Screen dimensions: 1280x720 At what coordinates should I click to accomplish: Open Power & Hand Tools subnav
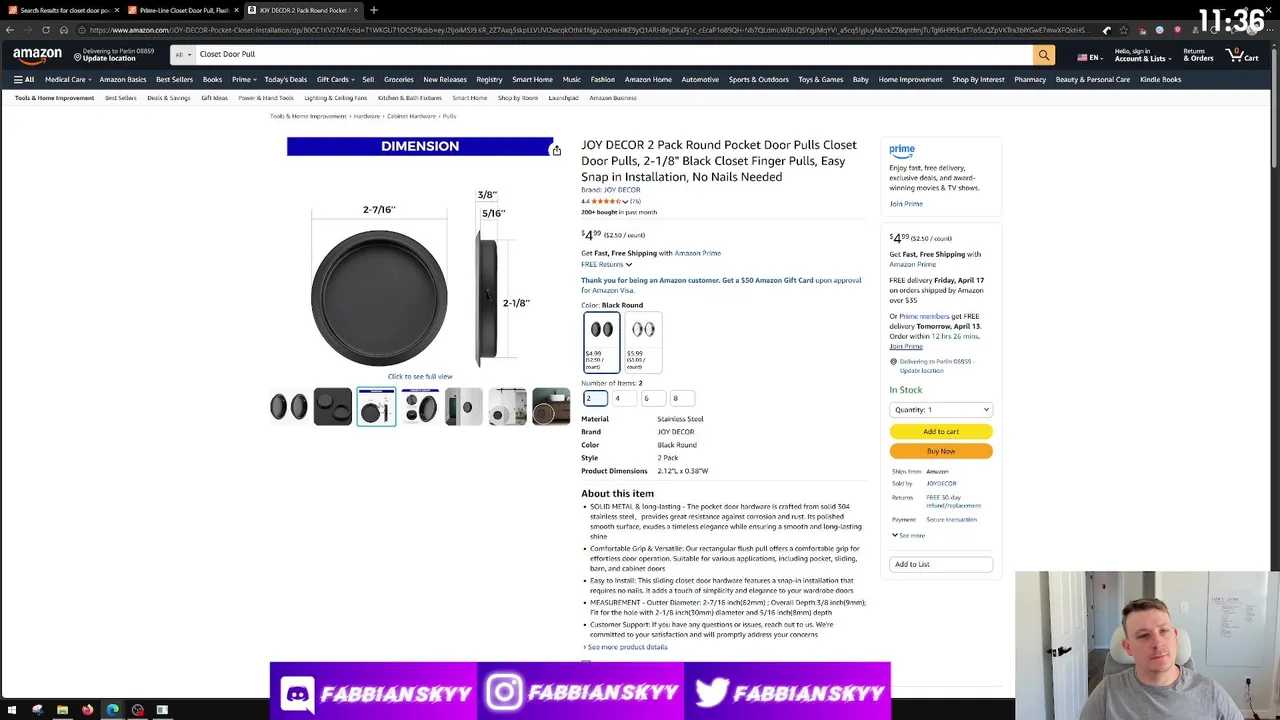(x=266, y=98)
